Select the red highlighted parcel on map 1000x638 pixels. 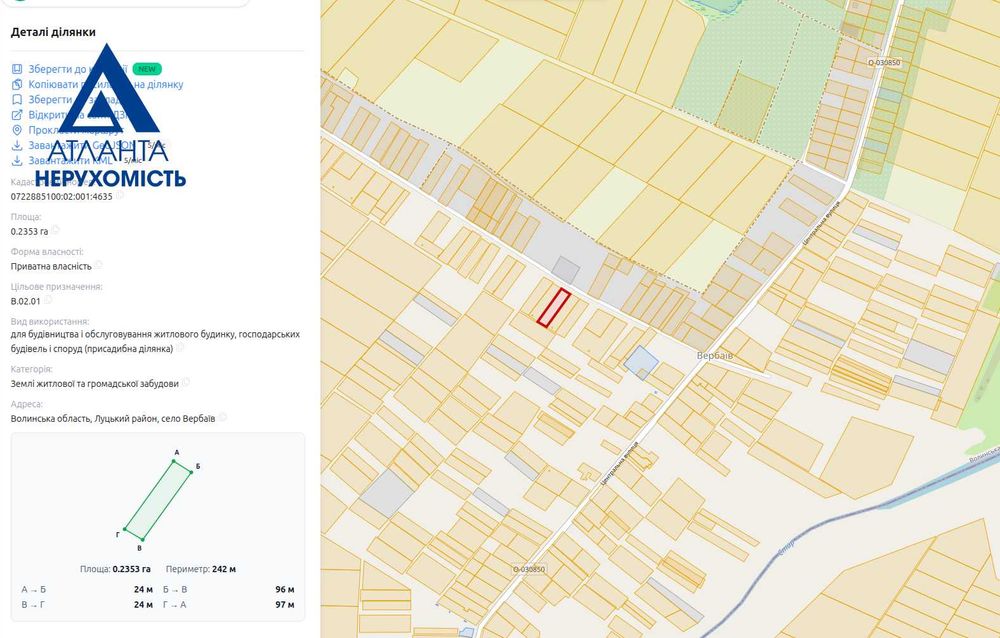pyautogui.click(x=553, y=308)
